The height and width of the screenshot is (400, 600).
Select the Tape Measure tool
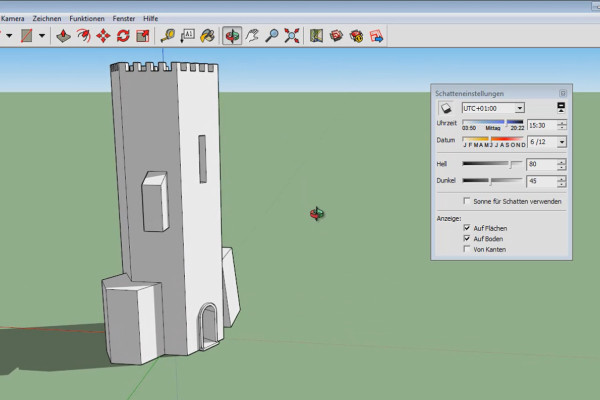click(168, 36)
